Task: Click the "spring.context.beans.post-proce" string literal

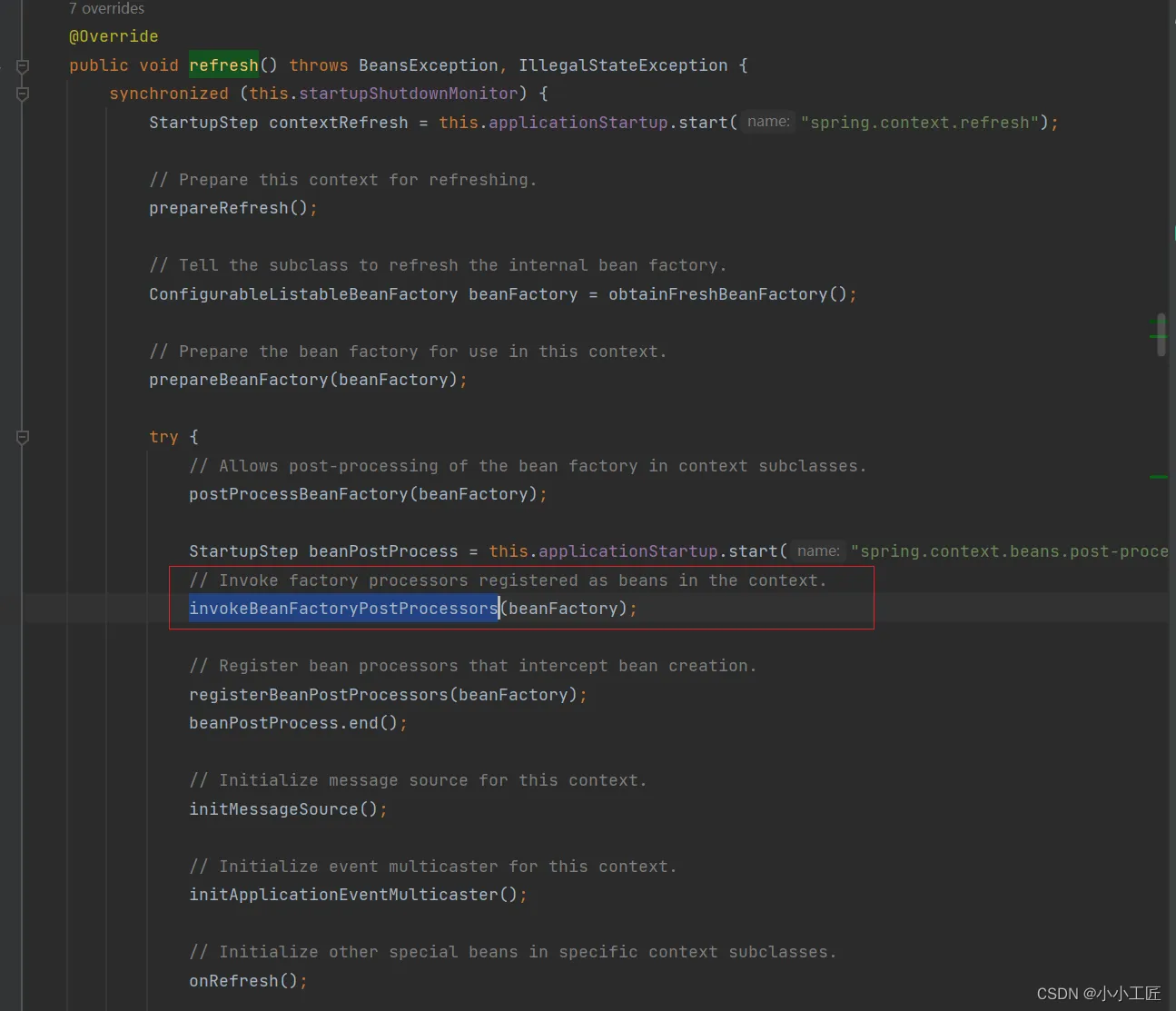Action: pyautogui.click(x=1009, y=551)
